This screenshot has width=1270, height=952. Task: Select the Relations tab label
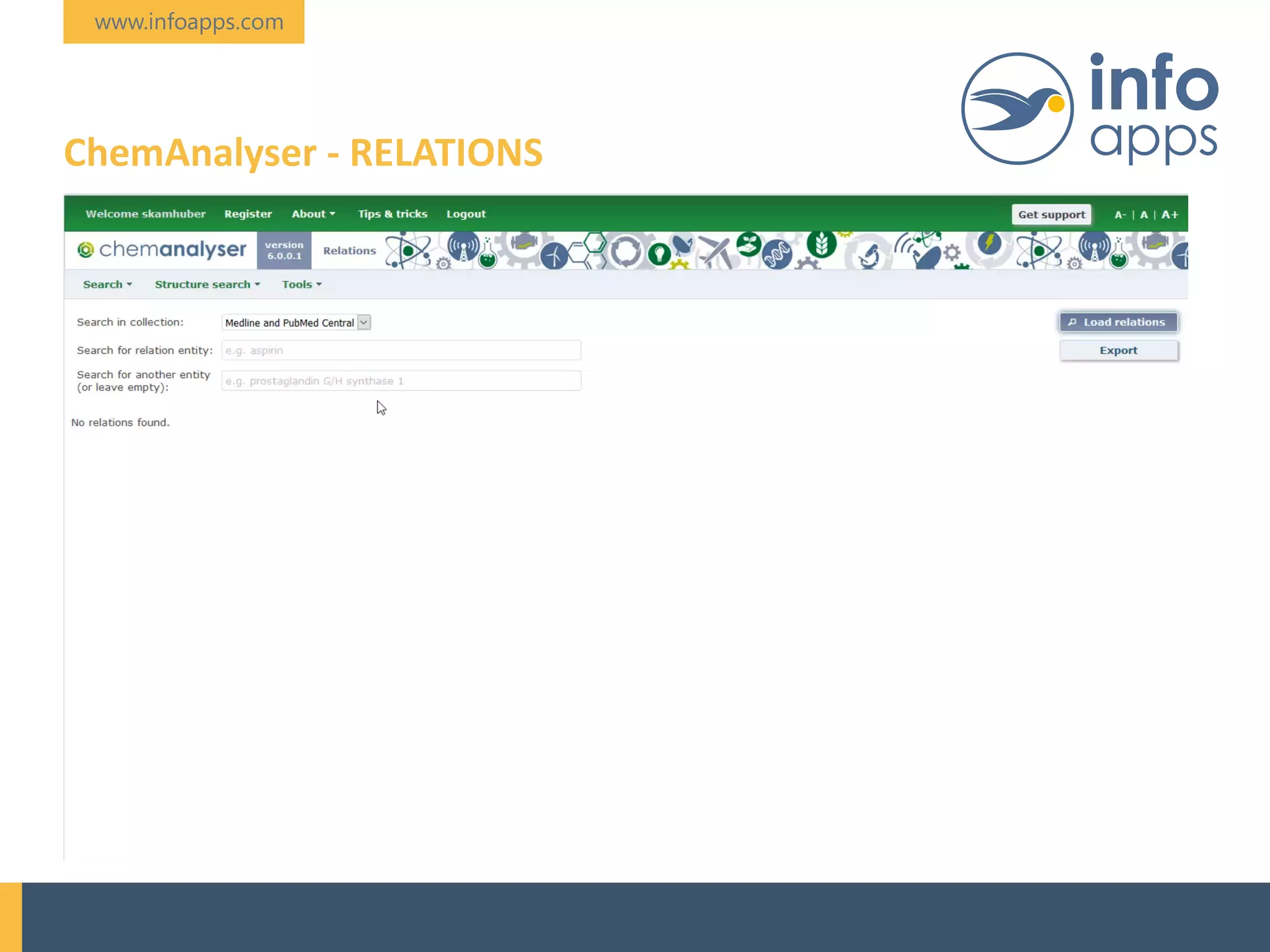click(x=349, y=250)
